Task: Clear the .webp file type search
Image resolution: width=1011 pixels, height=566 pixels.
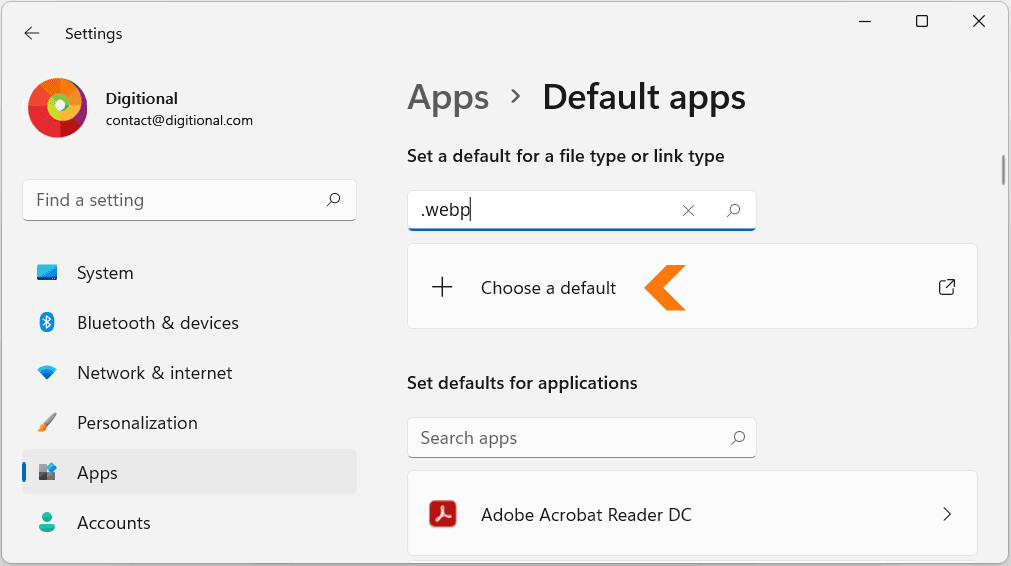Action: [x=688, y=210]
